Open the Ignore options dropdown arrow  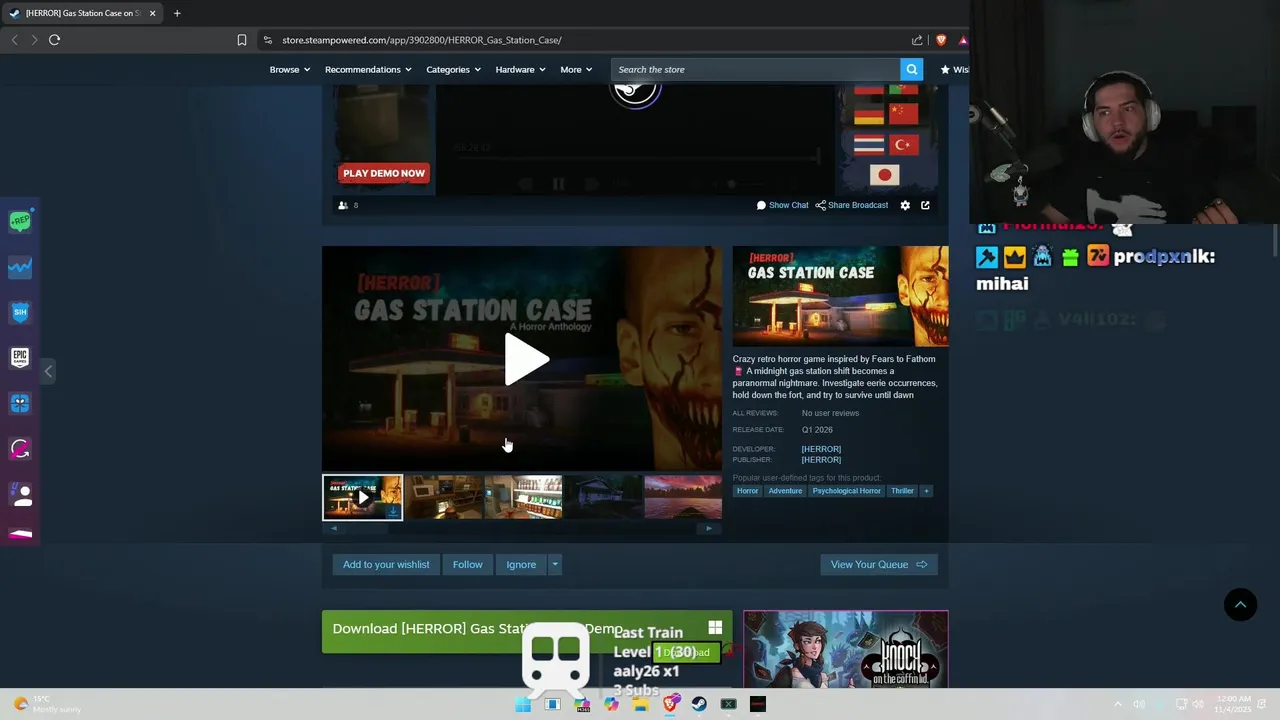(555, 564)
